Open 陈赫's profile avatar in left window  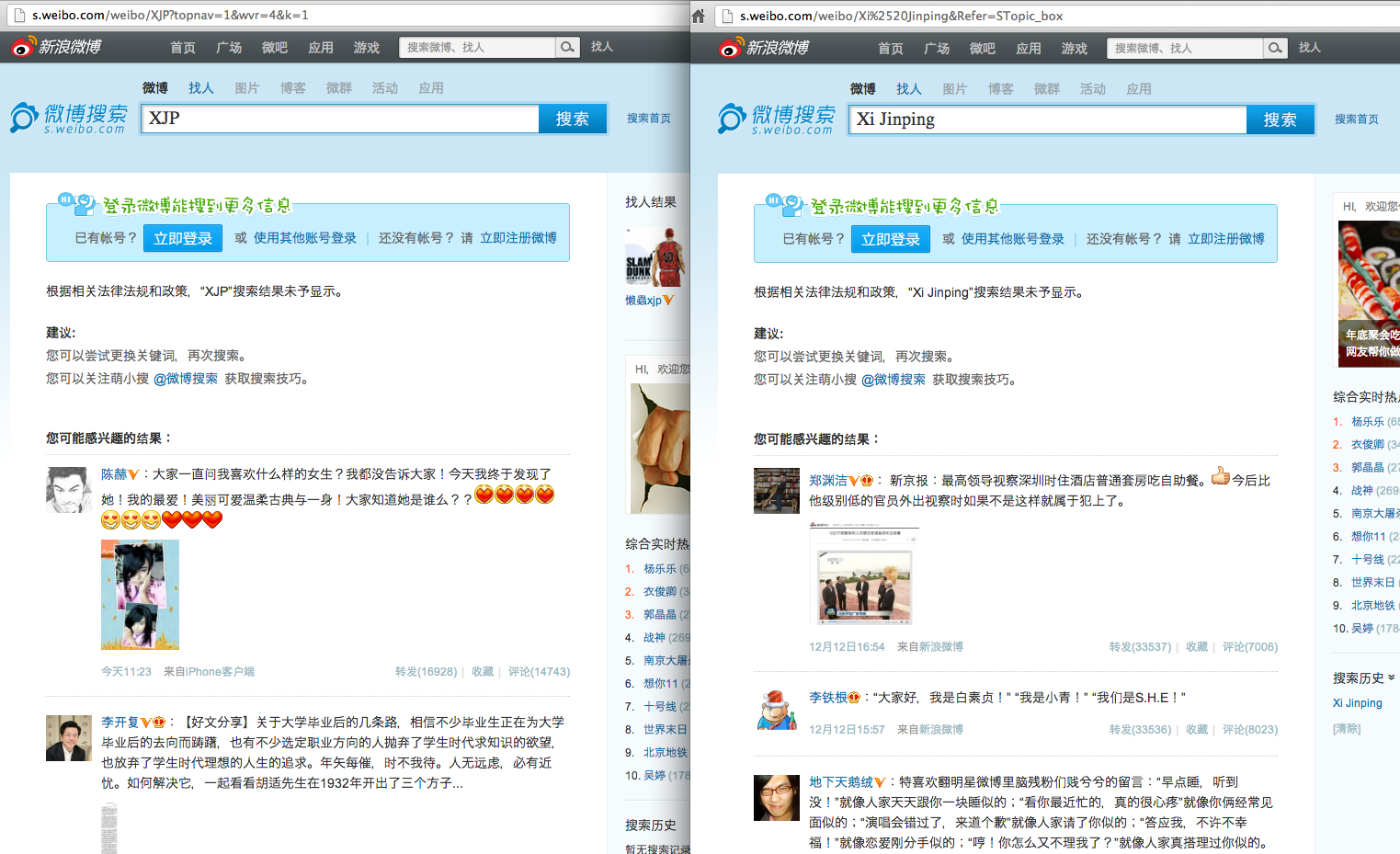click(69, 489)
